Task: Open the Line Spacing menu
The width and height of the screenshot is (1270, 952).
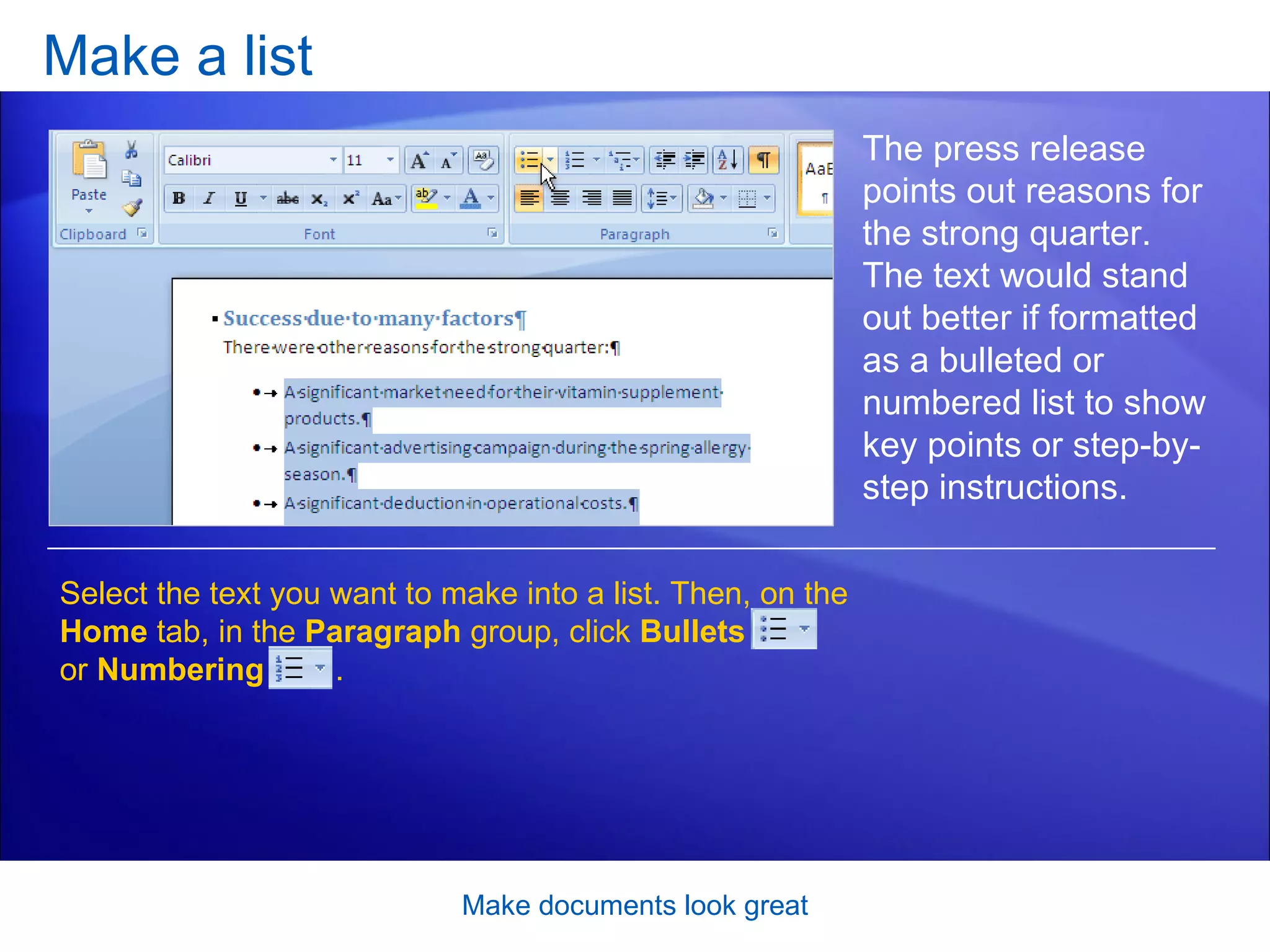Action: coord(662,198)
